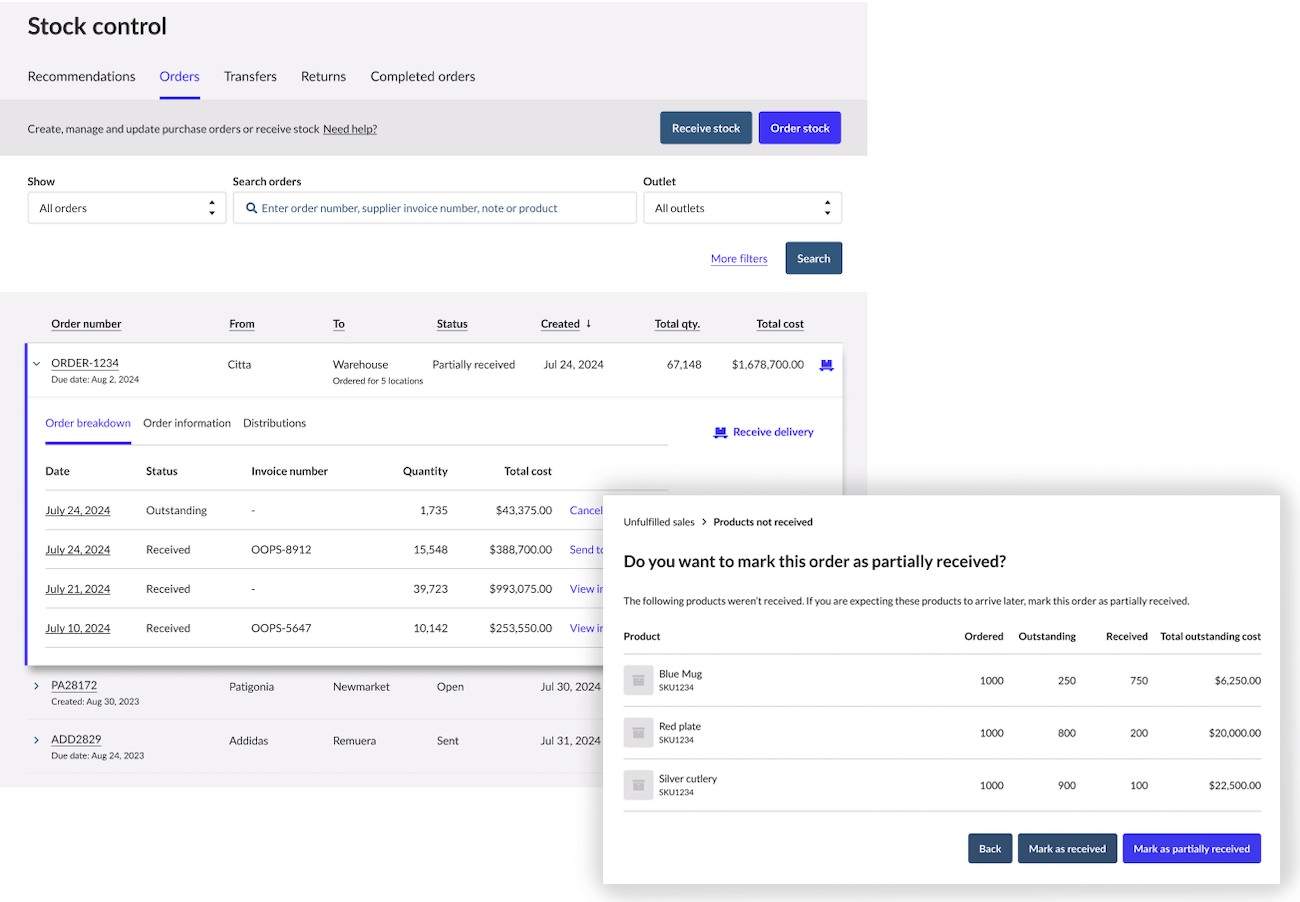The width and height of the screenshot is (1300, 902).
Task: Click the Receive delivery truck icon
Action: (720, 432)
